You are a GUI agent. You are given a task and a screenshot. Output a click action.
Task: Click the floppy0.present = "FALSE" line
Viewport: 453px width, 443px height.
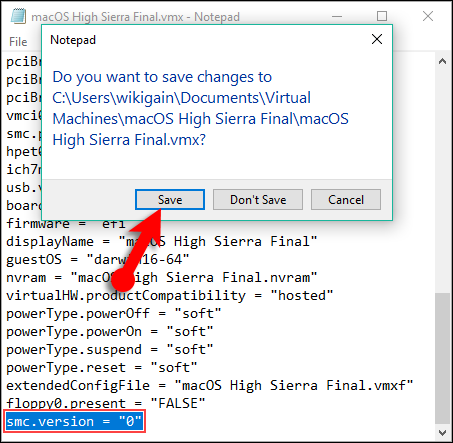tap(106, 403)
